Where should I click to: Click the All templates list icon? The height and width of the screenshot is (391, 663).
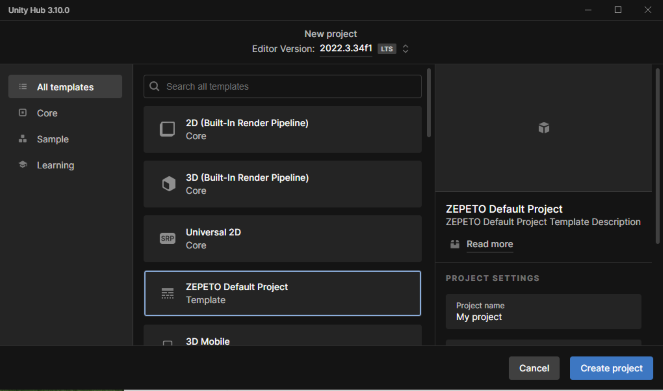pyautogui.click(x=23, y=87)
